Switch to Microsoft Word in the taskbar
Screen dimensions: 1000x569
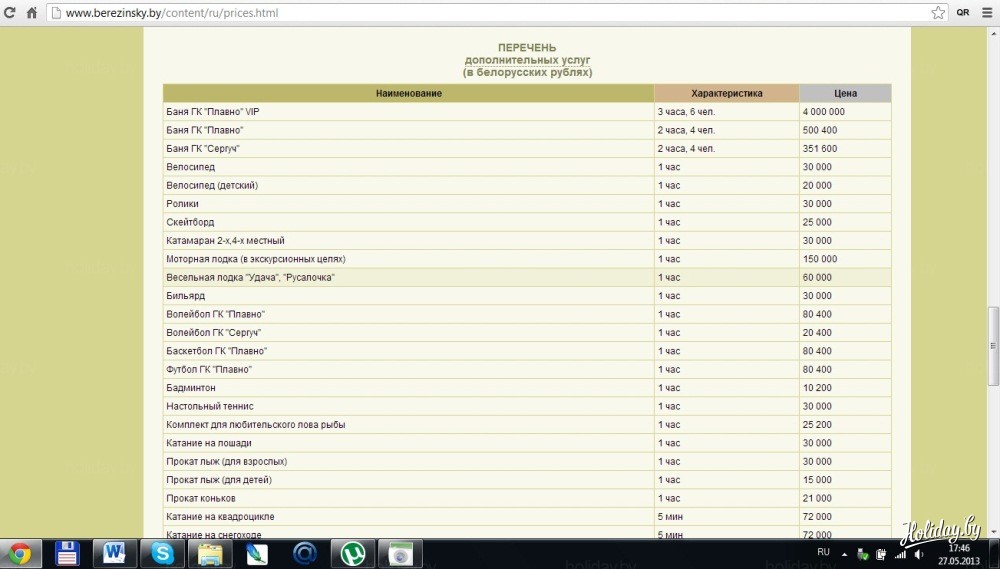click(x=114, y=553)
